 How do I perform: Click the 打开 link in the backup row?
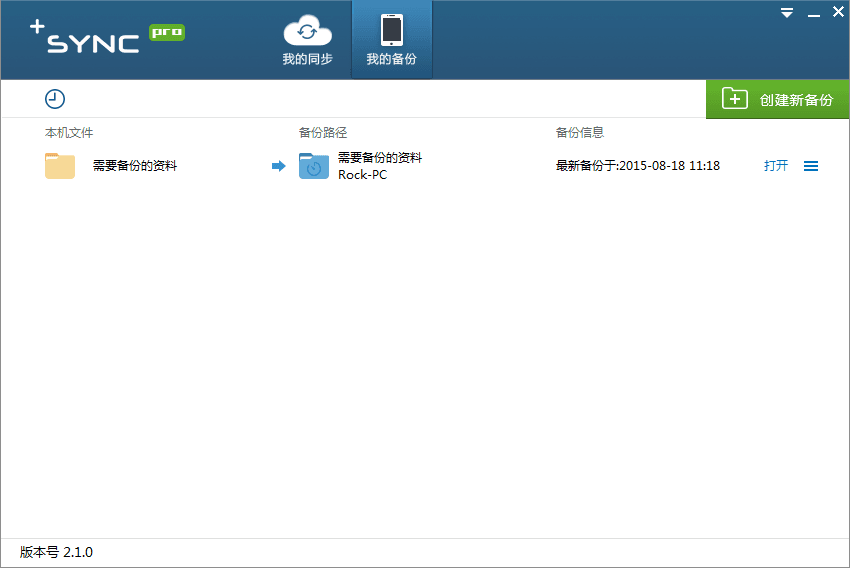[776, 166]
